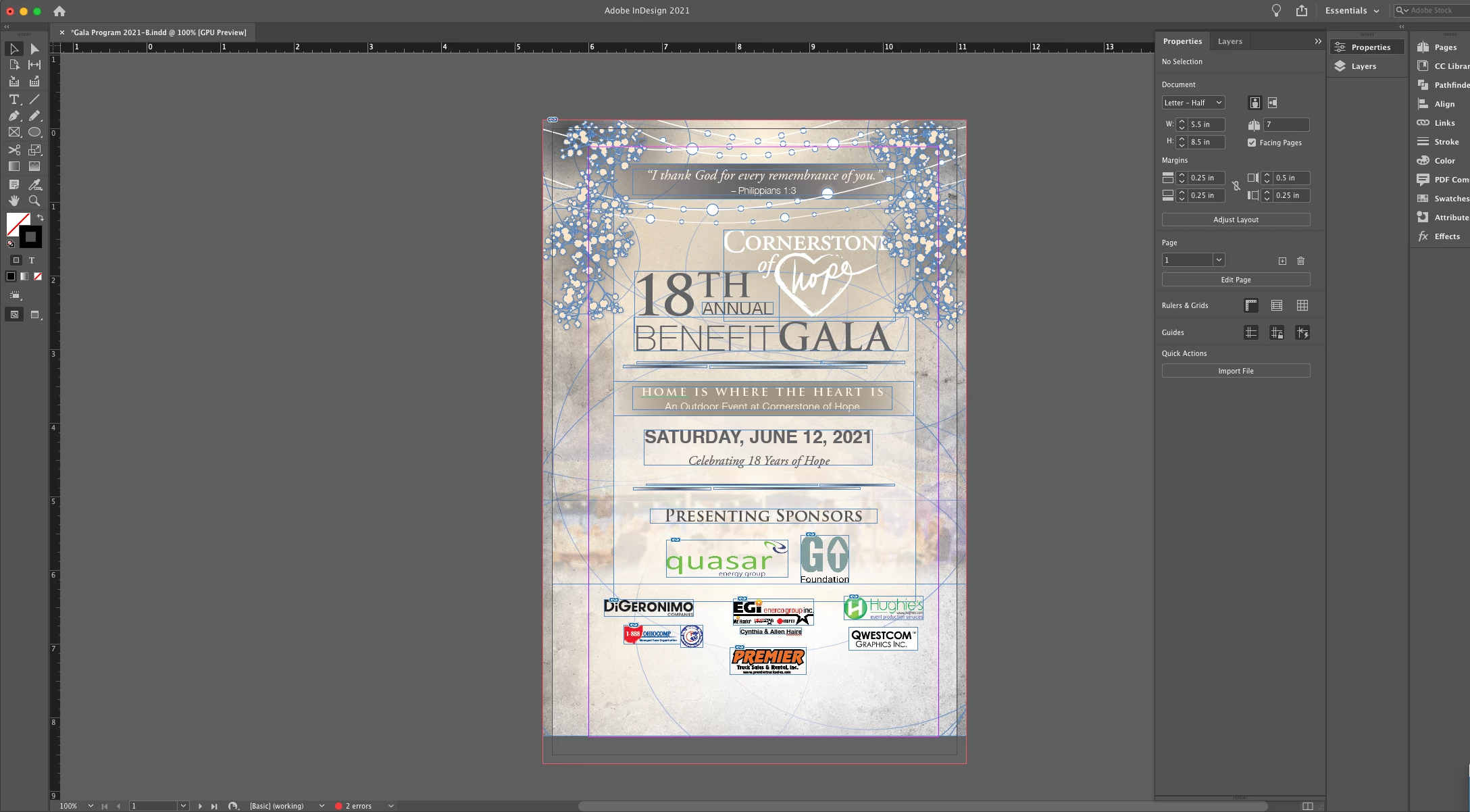Uncheck the Facing Pages checkbox
1470x812 pixels.
pos(1252,143)
